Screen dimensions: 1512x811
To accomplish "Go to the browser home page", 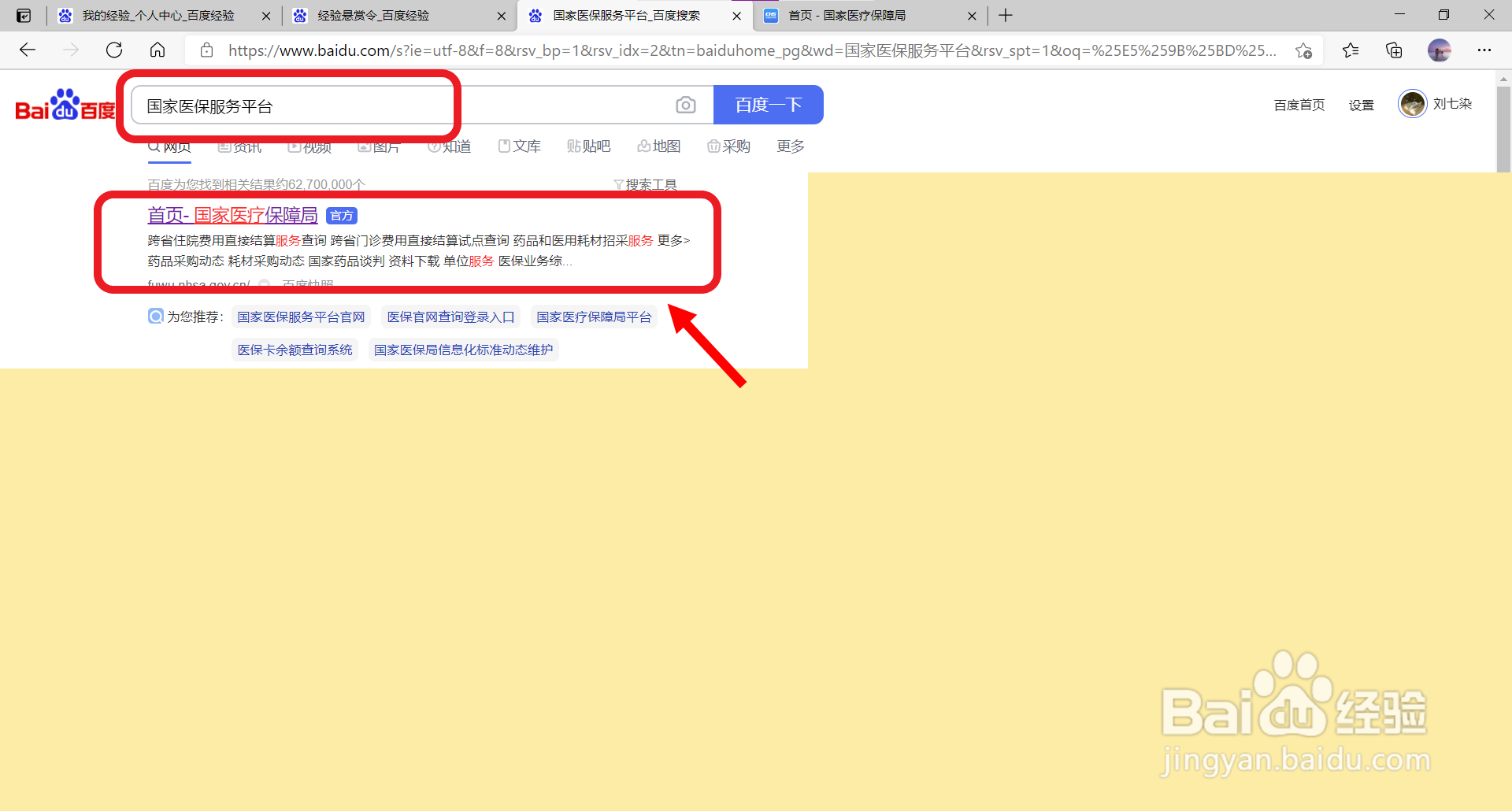I will [x=157, y=50].
